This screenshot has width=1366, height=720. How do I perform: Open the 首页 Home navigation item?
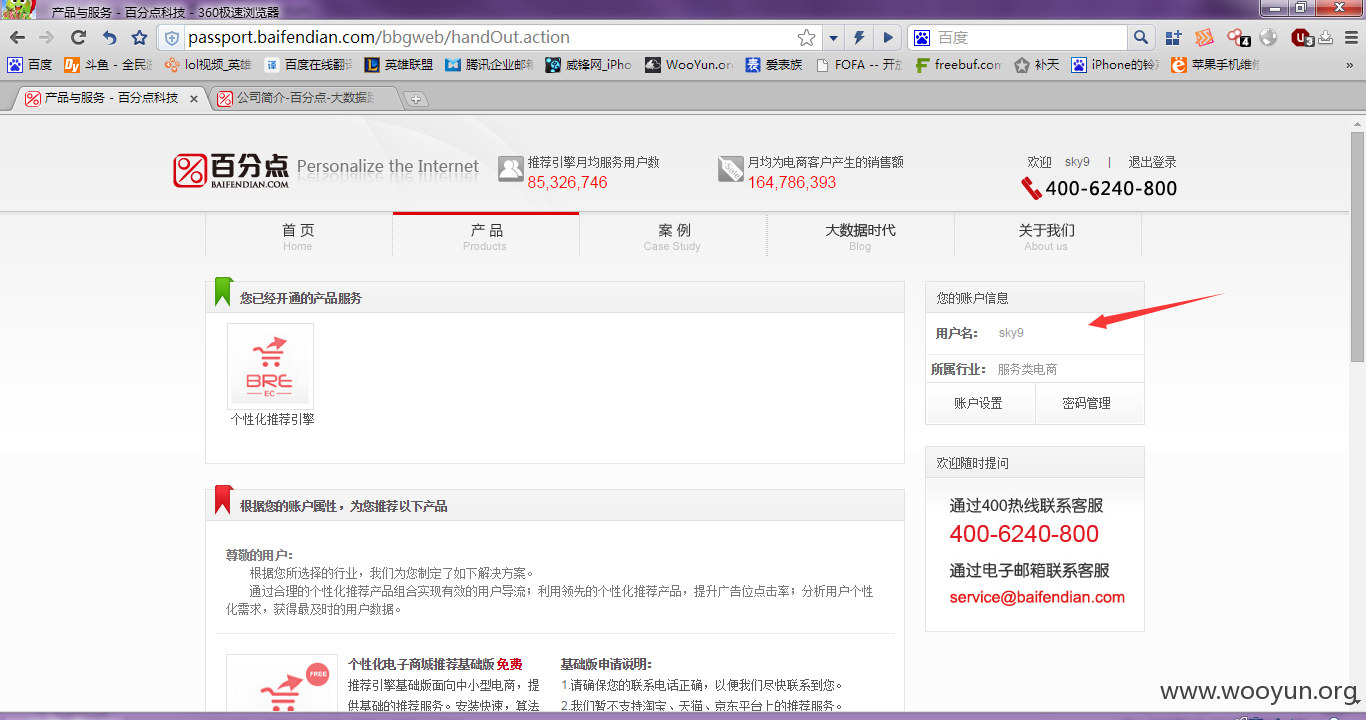click(x=298, y=236)
